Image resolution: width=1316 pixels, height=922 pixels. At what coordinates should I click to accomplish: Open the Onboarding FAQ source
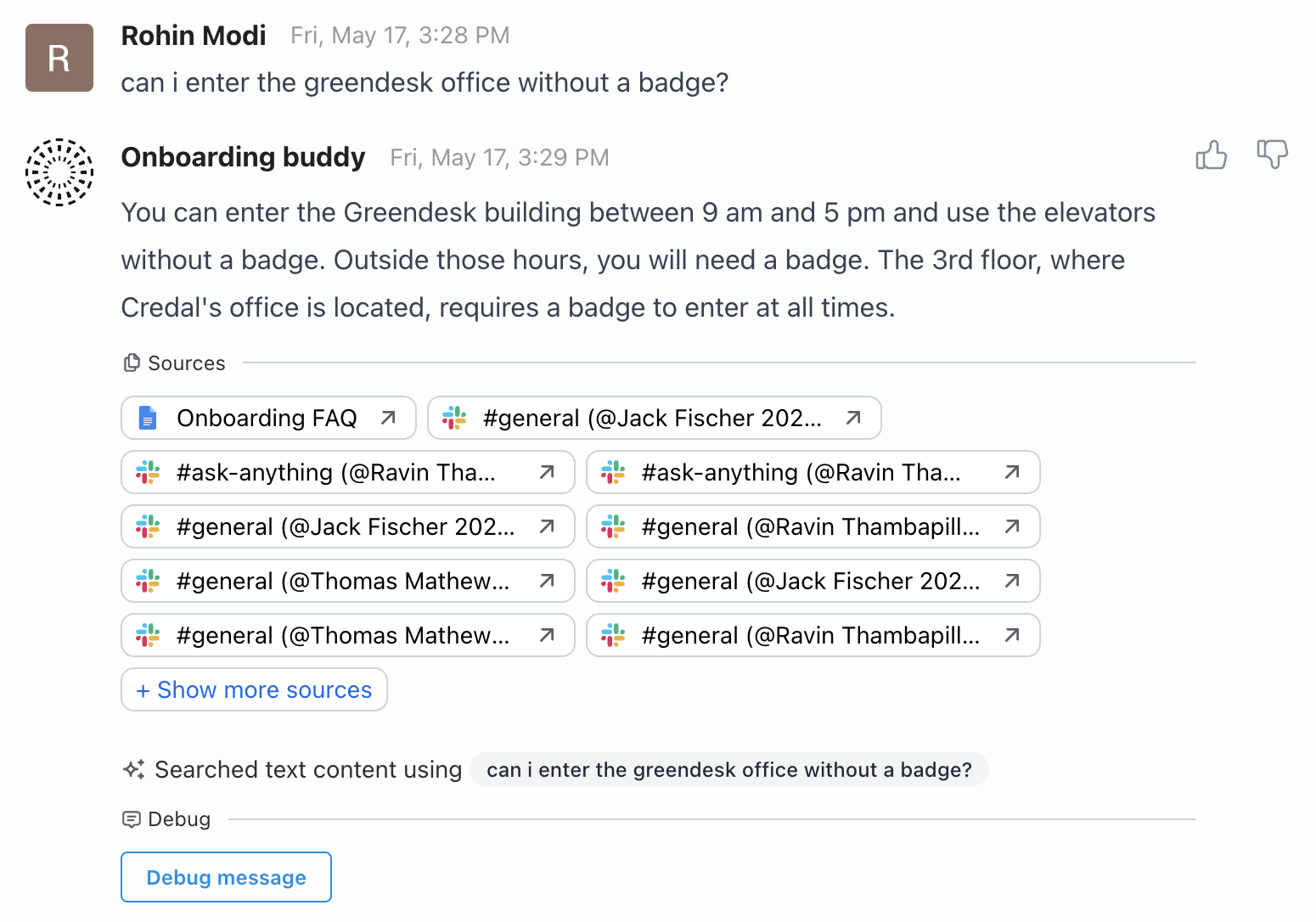(267, 418)
